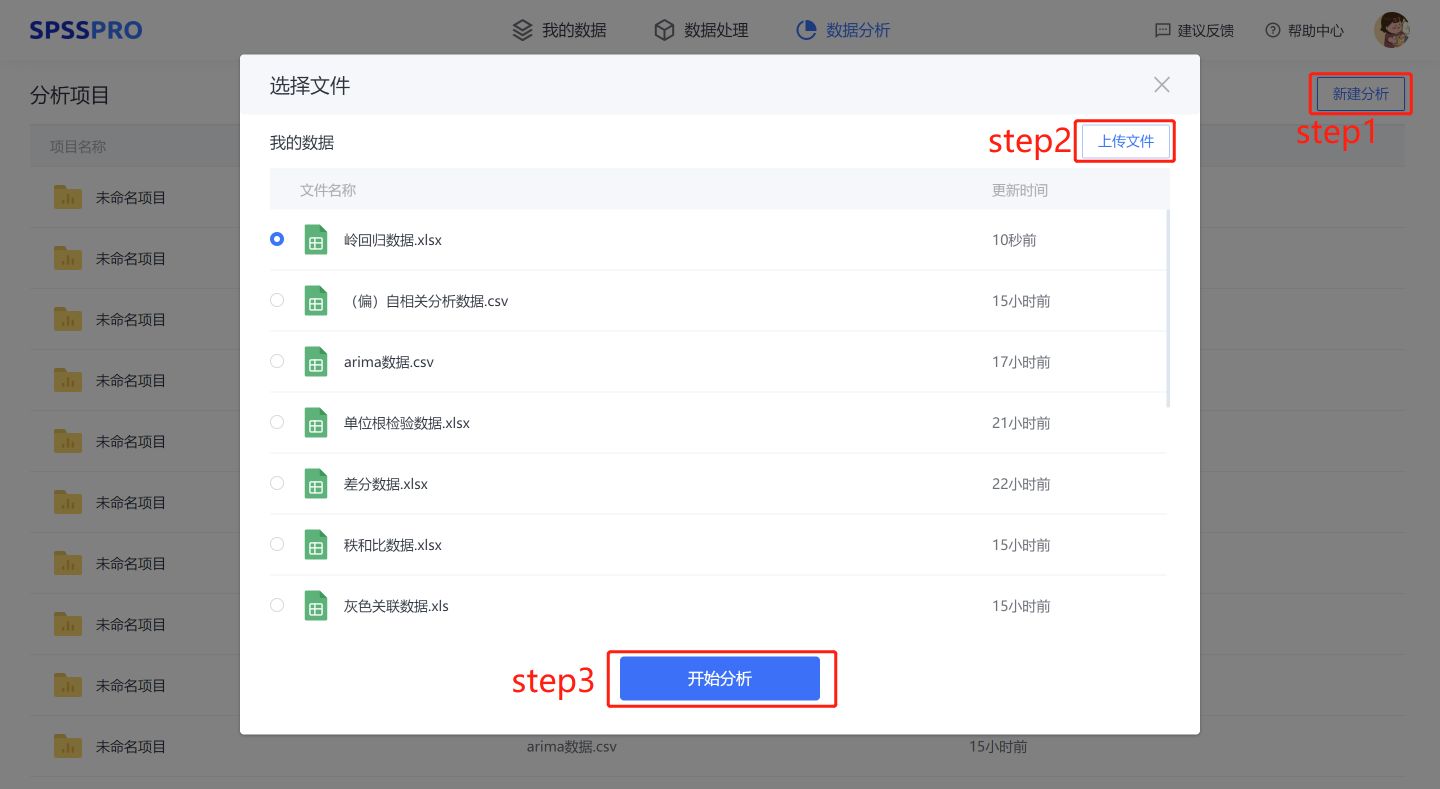Click 21小时前 update time cell
The image size is (1440, 789).
[x=1021, y=423]
